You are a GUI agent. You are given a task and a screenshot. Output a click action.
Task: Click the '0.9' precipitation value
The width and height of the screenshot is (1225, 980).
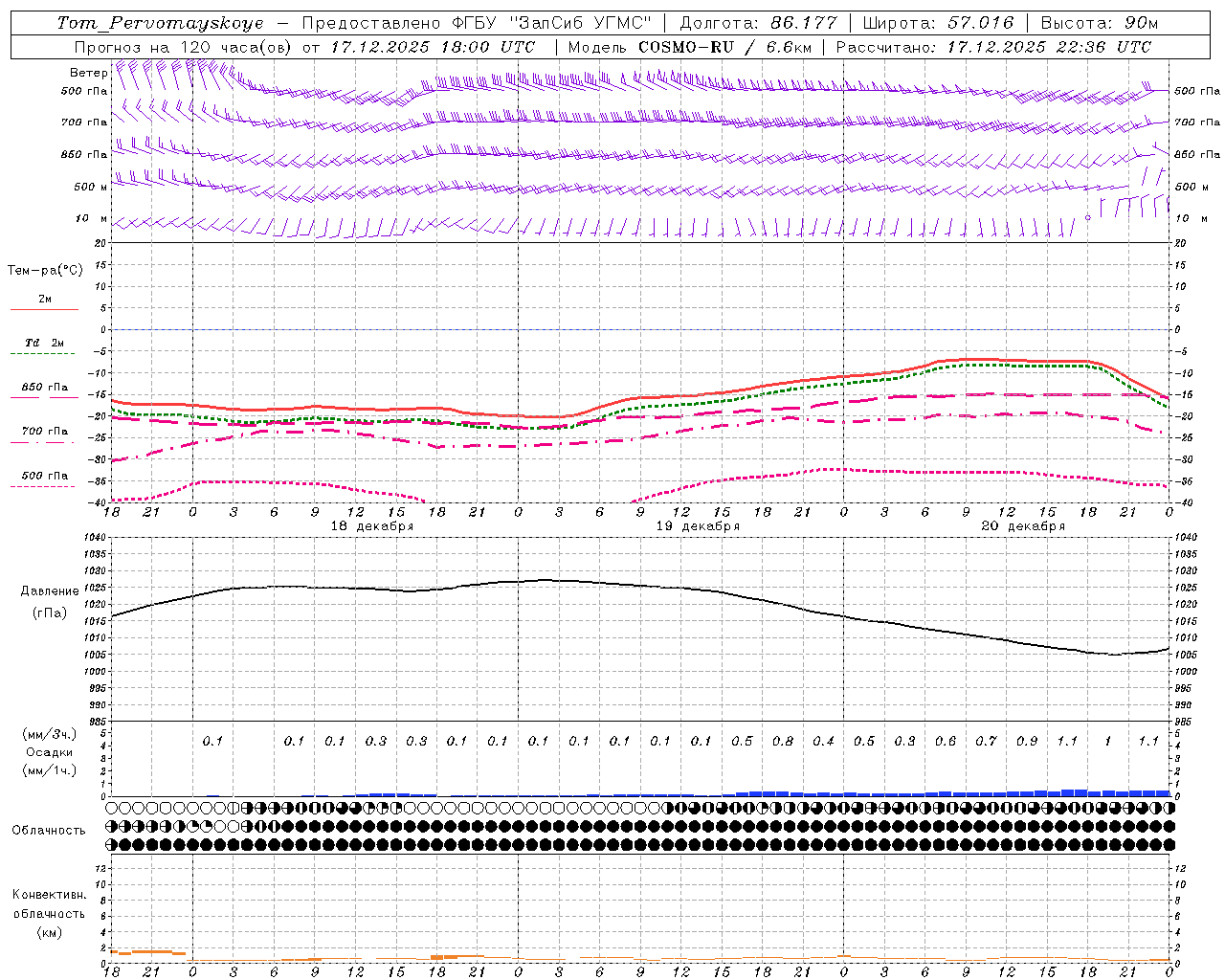point(1027,741)
